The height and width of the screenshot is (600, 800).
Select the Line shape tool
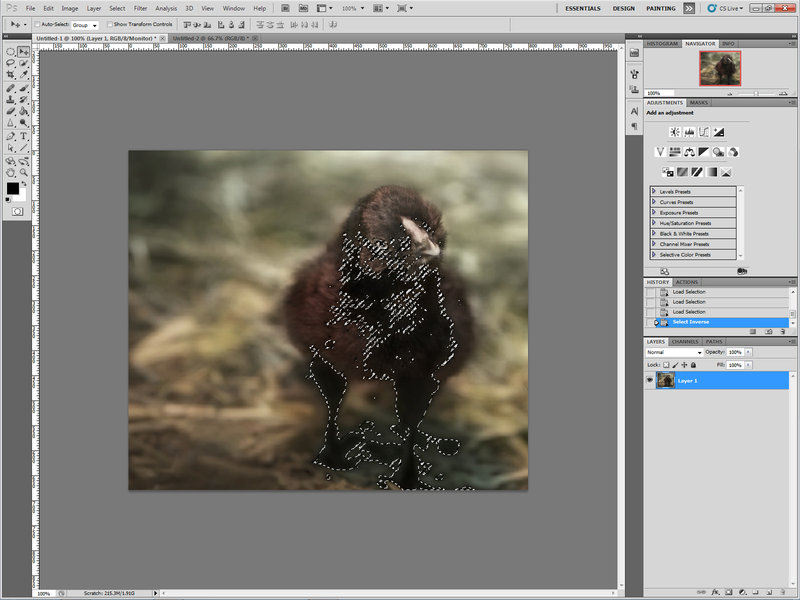[23, 148]
